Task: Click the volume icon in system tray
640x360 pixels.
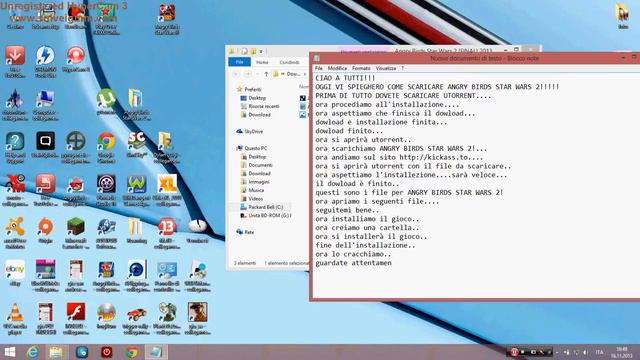Action: point(585,352)
